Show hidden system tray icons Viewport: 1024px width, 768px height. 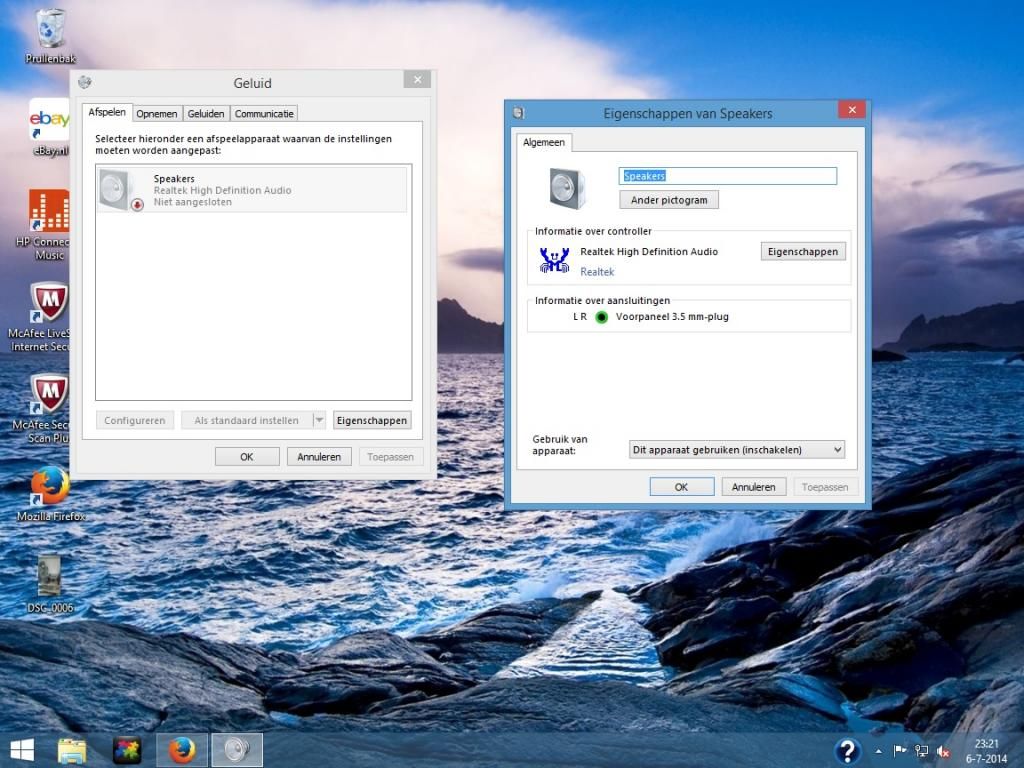878,751
